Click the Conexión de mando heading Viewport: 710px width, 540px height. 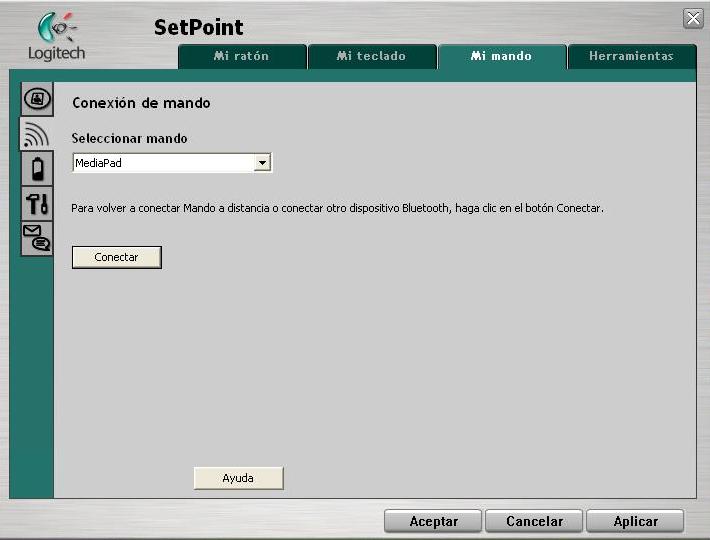click(x=141, y=103)
